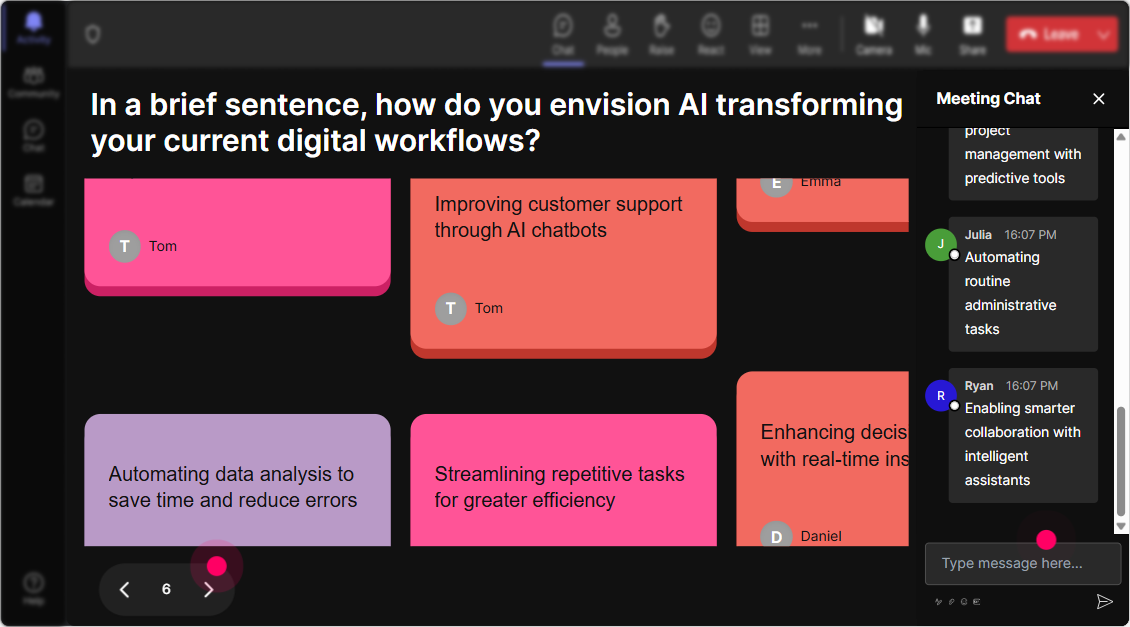Open Chat in the left sidebar
Viewport: 1130px width, 627px height.
pos(34,135)
